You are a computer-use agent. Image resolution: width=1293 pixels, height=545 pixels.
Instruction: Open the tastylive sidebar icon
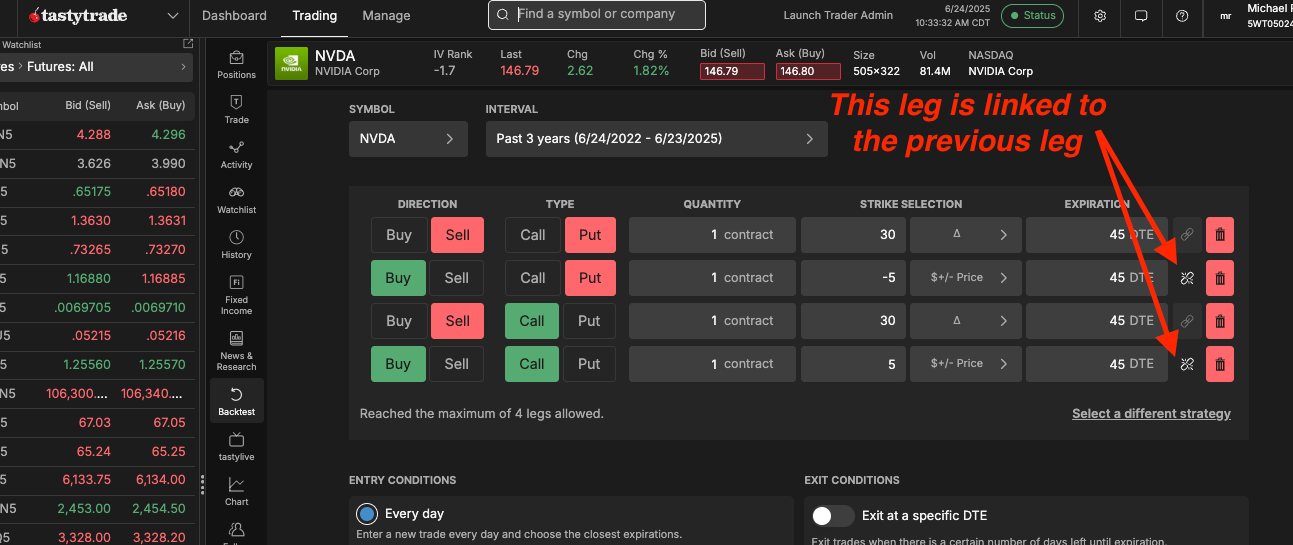tap(236, 445)
